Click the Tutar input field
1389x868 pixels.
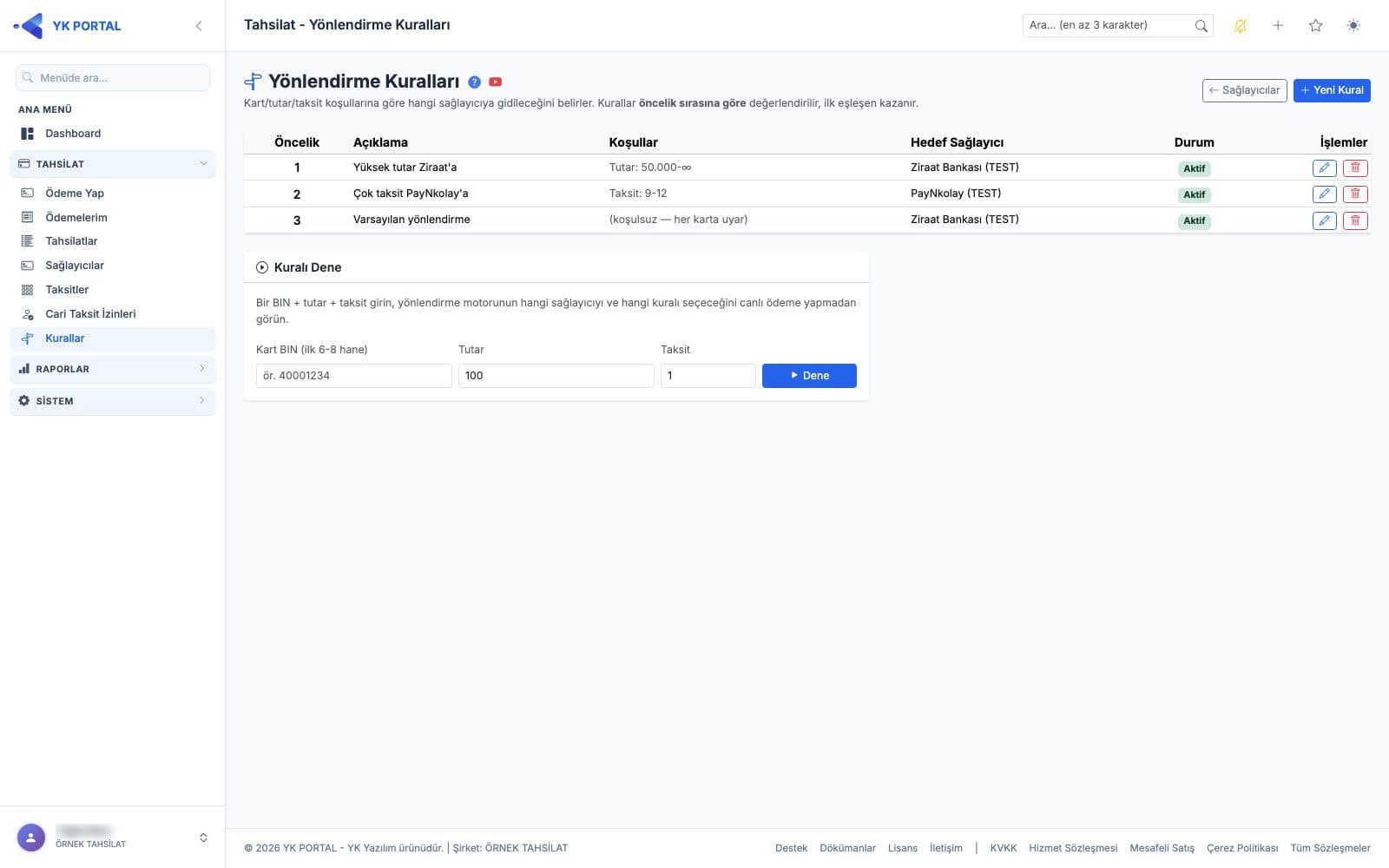tap(556, 376)
